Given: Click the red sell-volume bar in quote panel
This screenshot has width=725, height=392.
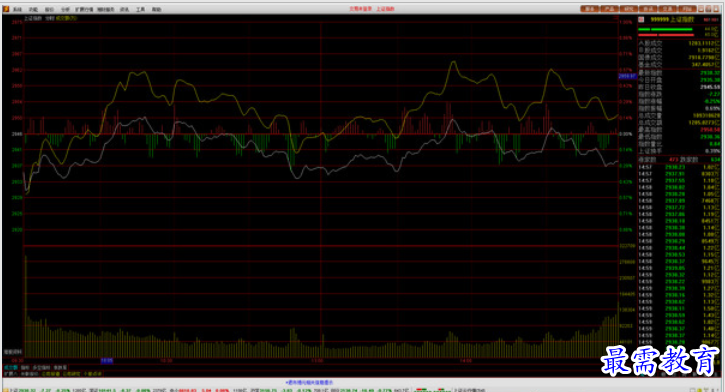Looking at the screenshot, I should (665, 35).
